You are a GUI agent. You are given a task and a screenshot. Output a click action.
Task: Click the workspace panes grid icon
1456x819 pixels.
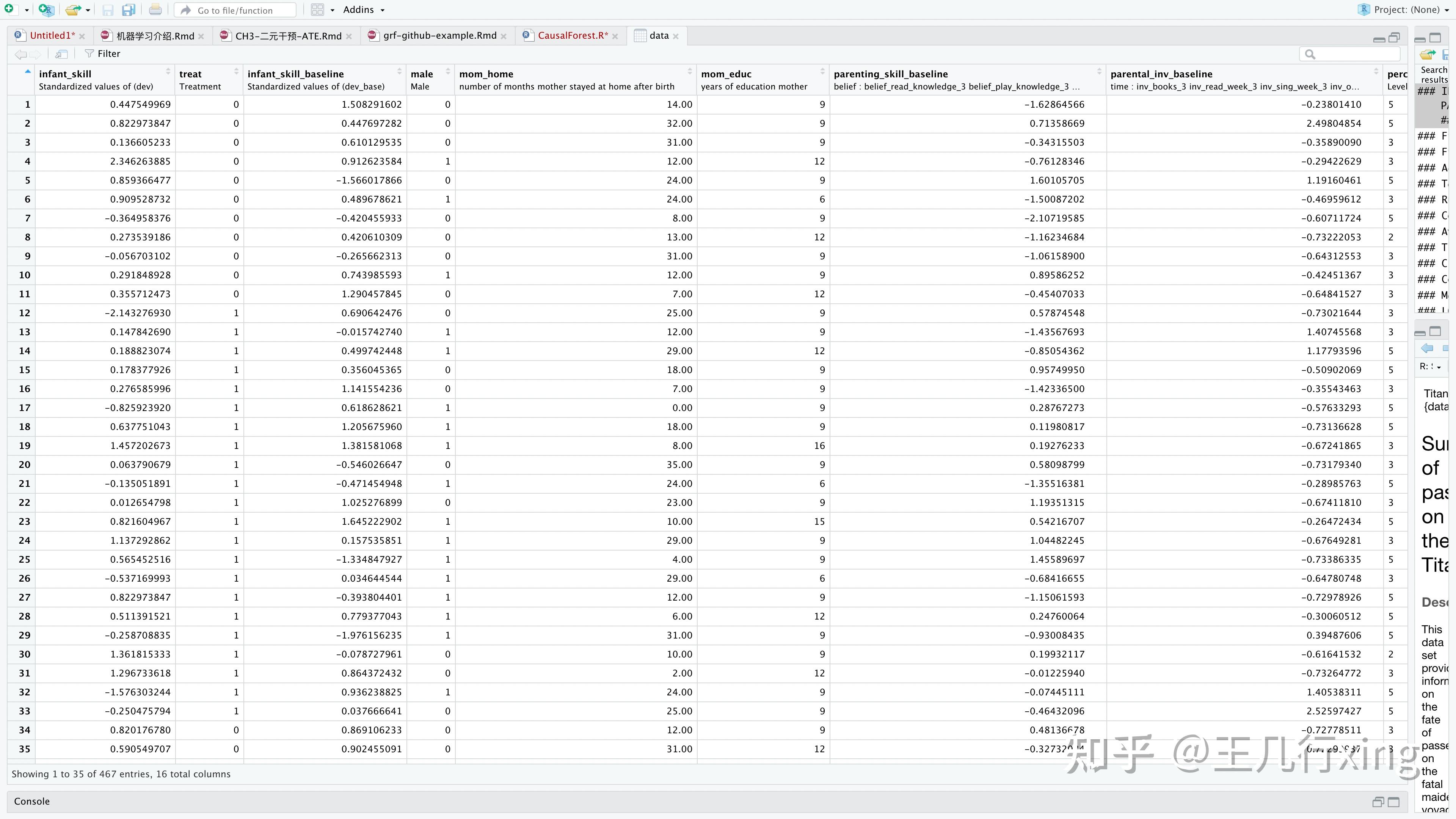click(x=318, y=9)
